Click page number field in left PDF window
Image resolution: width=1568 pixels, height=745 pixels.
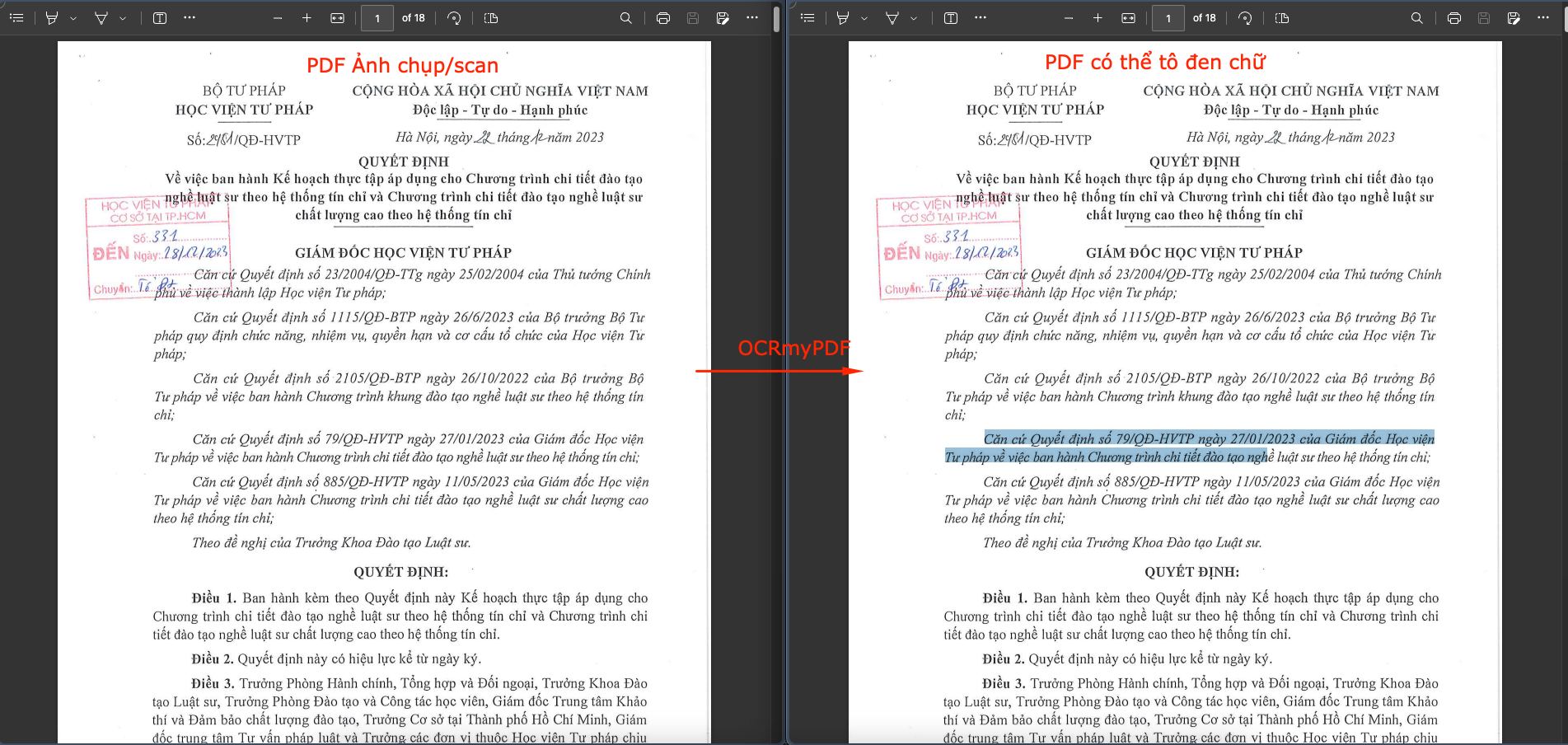pos(377,17)
